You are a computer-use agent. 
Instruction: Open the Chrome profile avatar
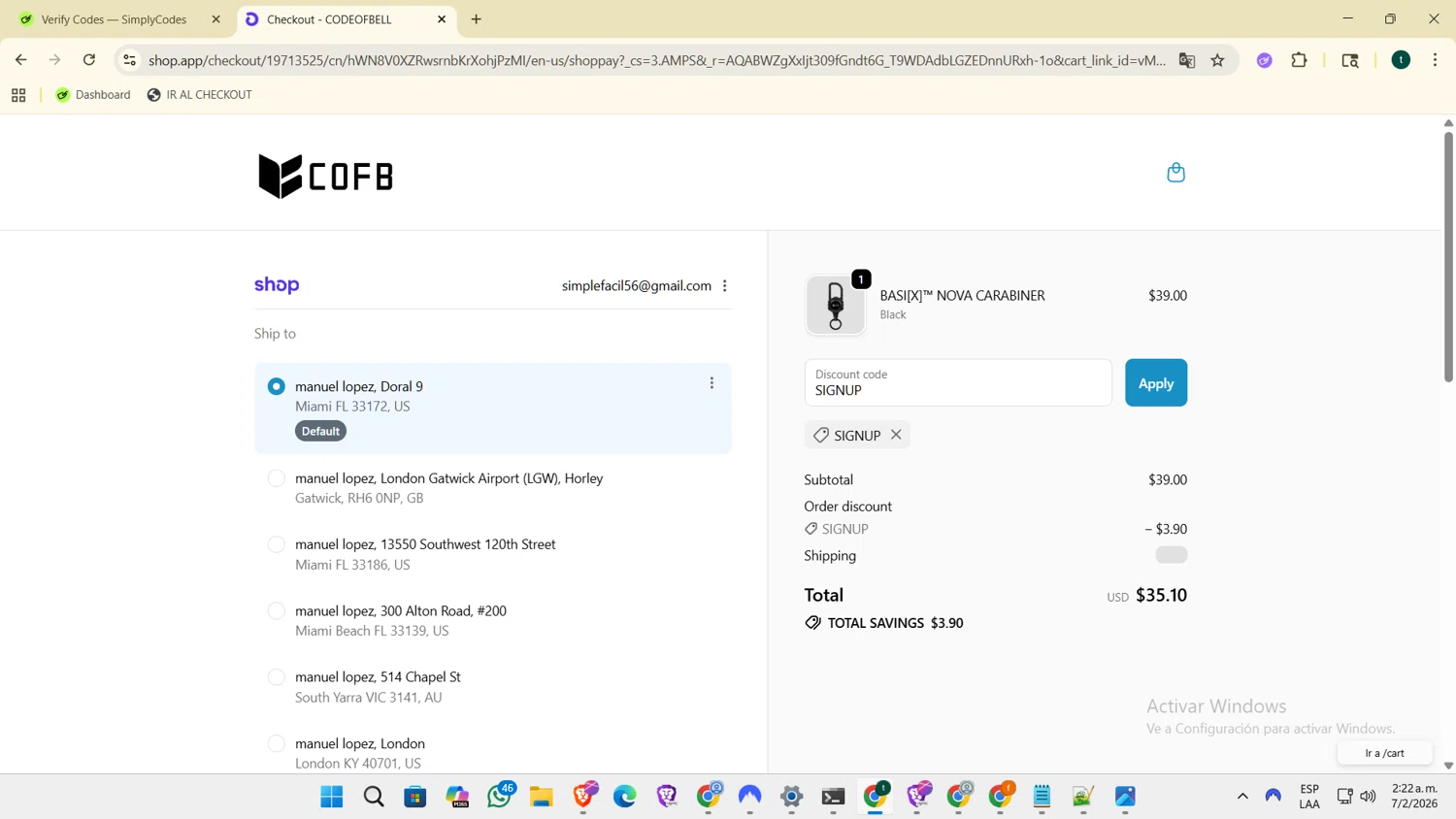click(x=1401, y=60)
